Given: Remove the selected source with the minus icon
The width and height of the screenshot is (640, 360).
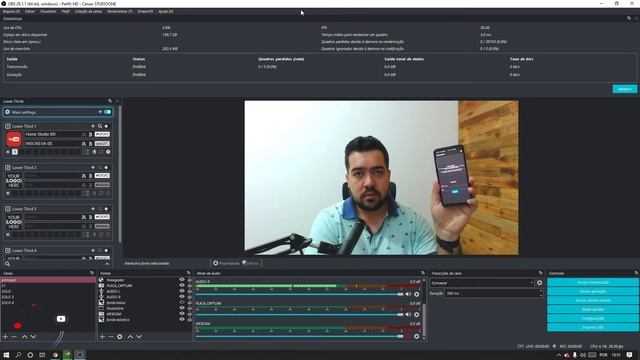Looking at the screenshot, I should 111,337.
